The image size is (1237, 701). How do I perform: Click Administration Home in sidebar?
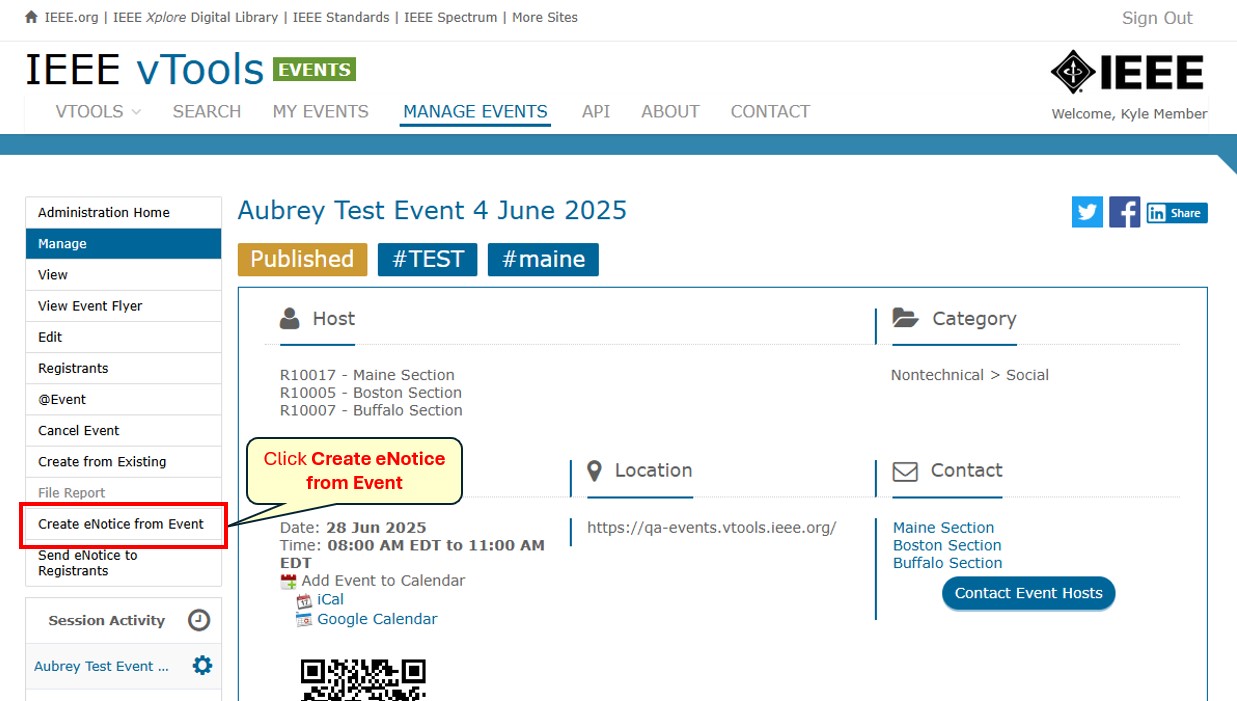pos(123,213)
